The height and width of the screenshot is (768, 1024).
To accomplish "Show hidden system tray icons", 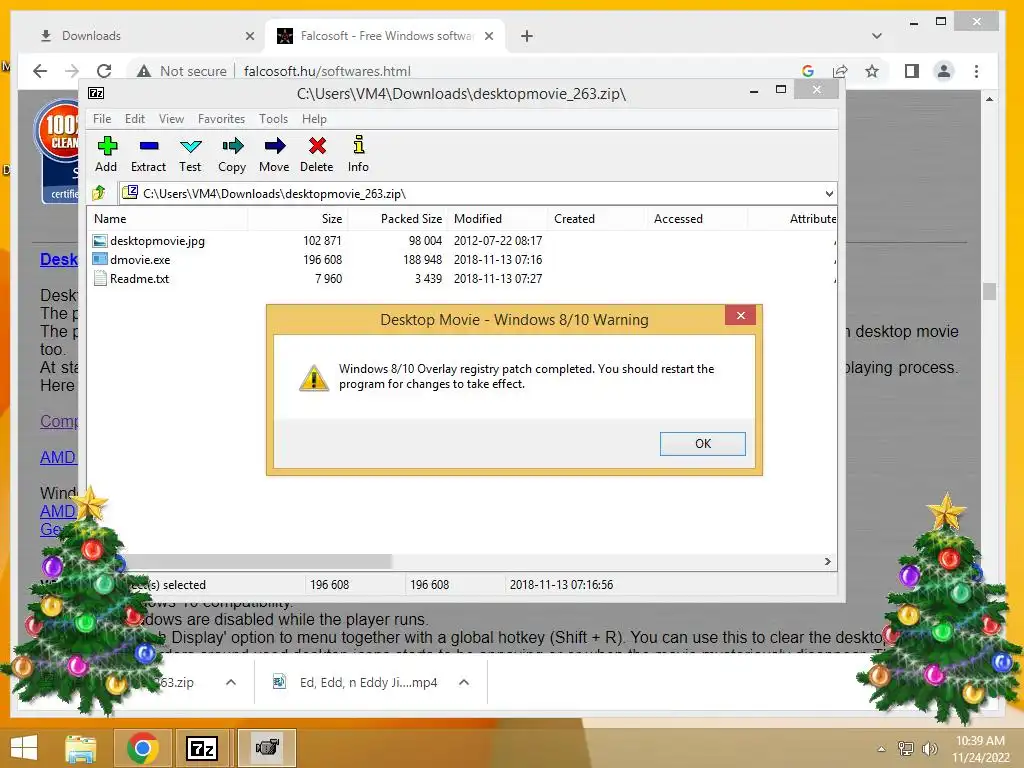I will tap(881, 749).
